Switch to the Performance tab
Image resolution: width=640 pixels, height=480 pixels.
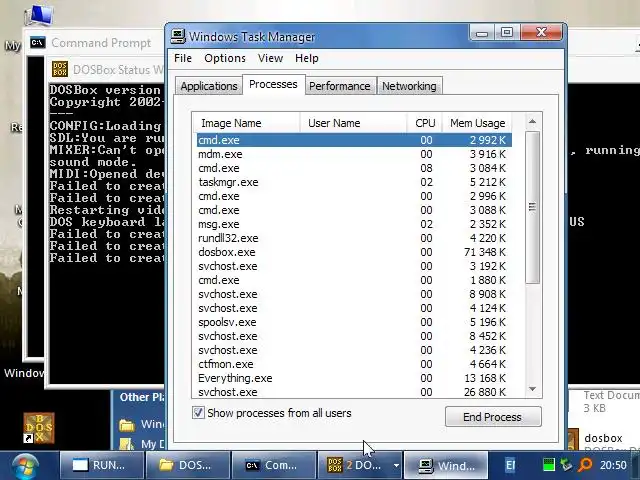(x=340, y=86)
